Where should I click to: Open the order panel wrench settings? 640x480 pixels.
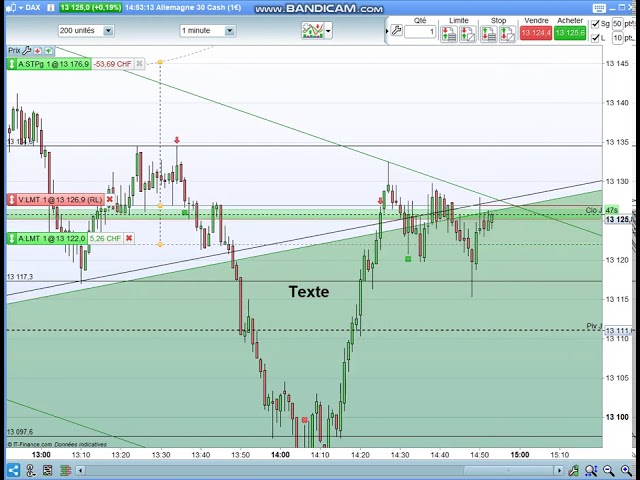coord(396,31)
